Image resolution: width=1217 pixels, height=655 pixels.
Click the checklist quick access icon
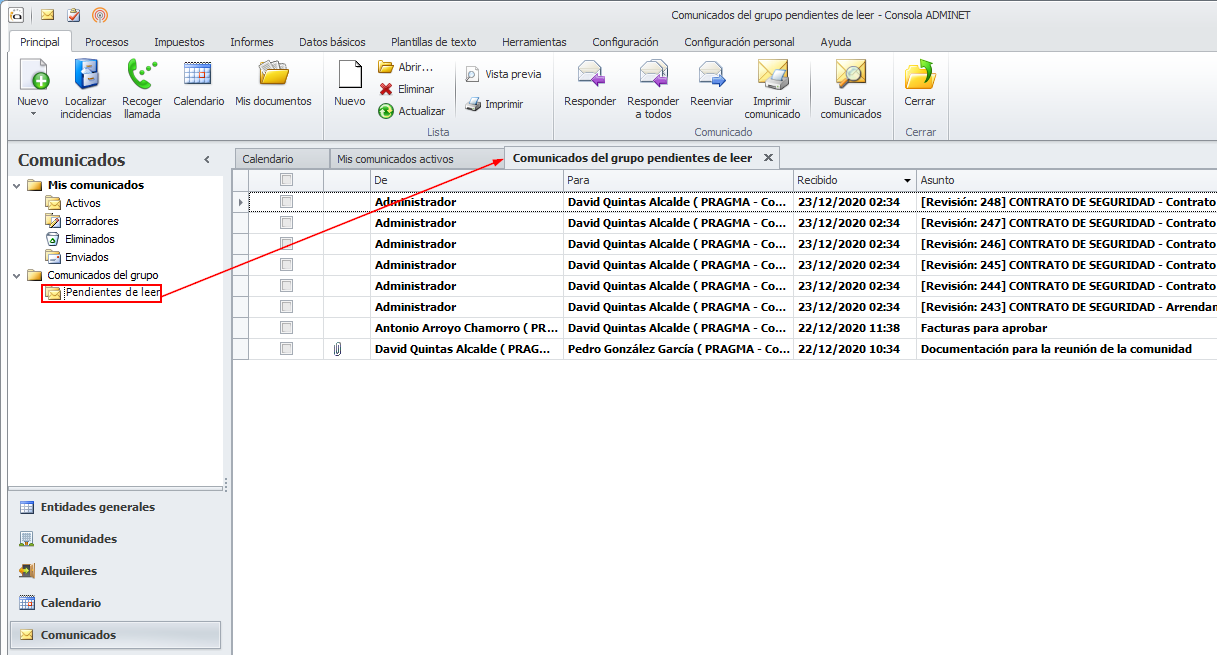(x=73, y=15)
